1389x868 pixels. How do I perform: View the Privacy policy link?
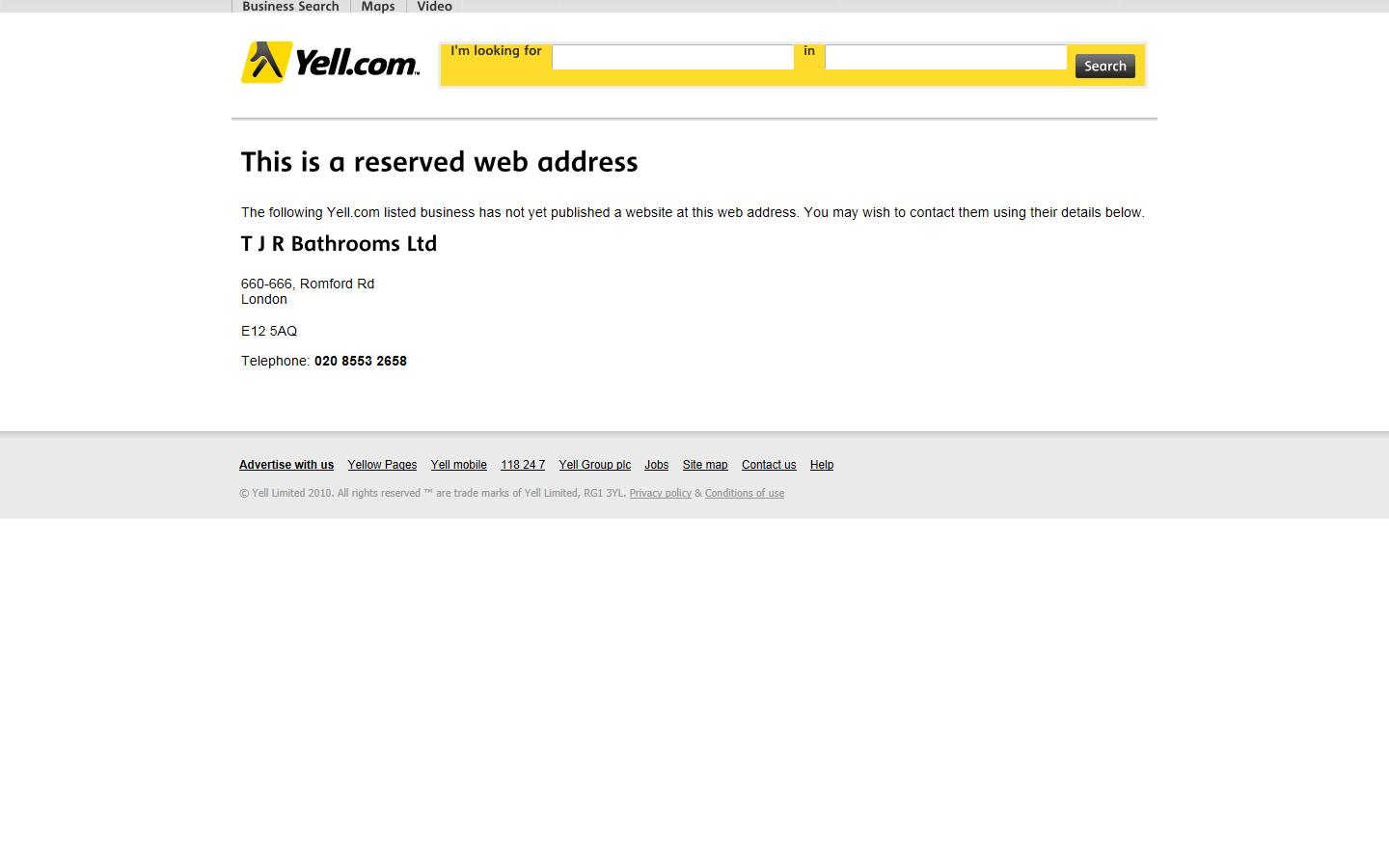661,493
